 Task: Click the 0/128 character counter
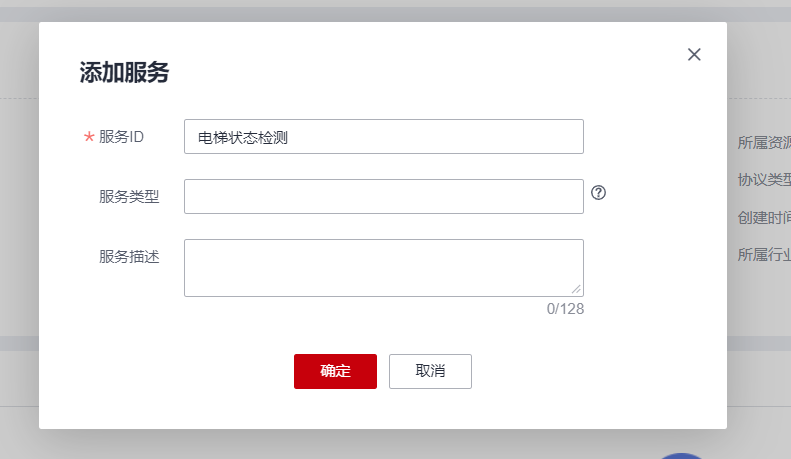click(x=565, y=309)
